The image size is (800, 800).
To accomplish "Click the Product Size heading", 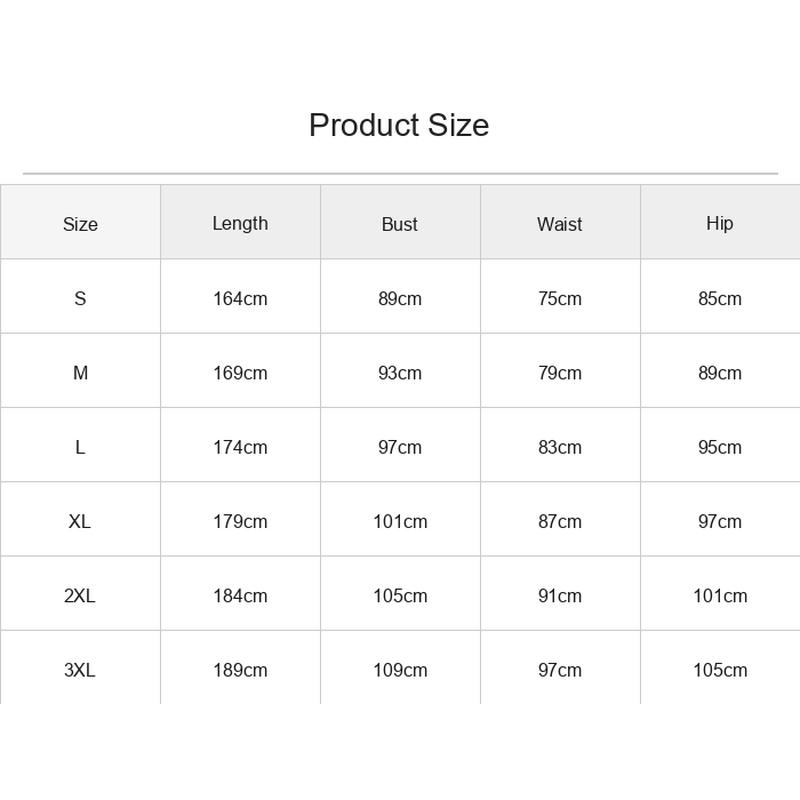I will (399, 125).
